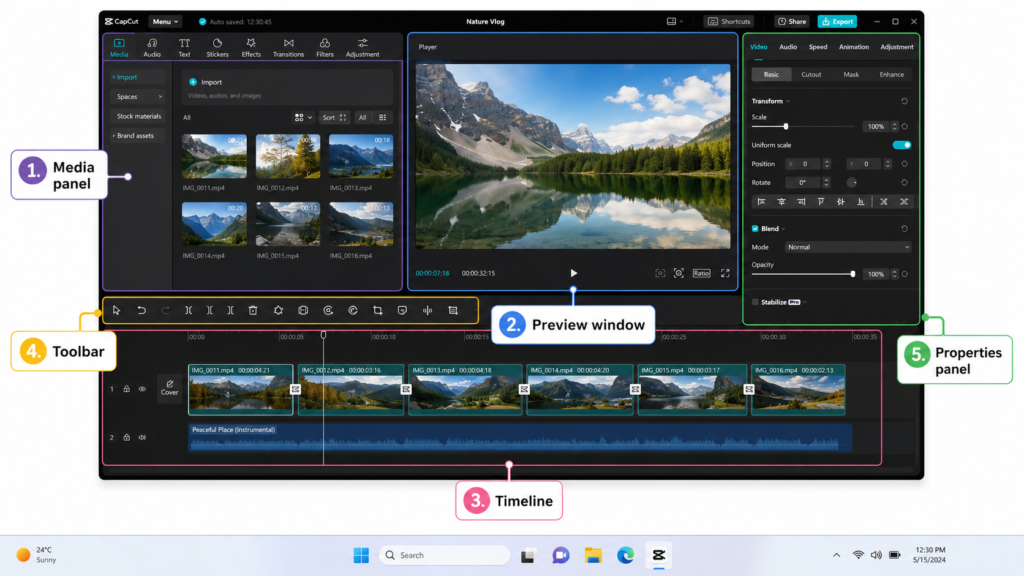Open the grid view dropdown
Screen dimensions: 1024x576
(303, 118)
